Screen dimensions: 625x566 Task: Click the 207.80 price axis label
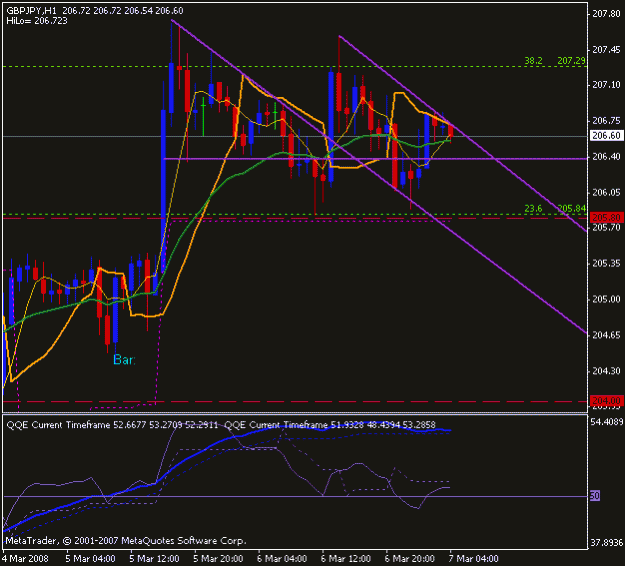(x=606, y=14)
